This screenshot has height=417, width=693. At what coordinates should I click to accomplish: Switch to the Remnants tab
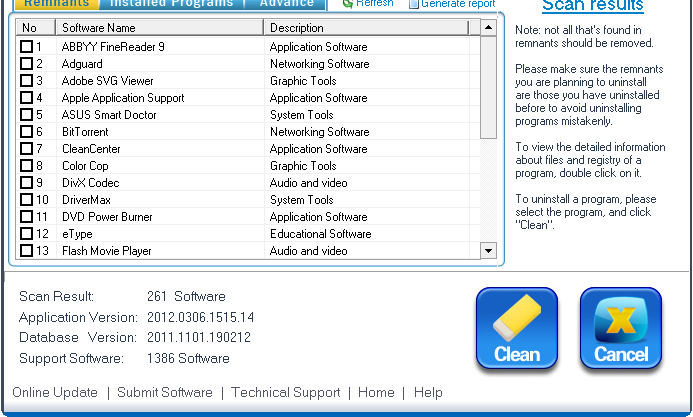[57, 4]
